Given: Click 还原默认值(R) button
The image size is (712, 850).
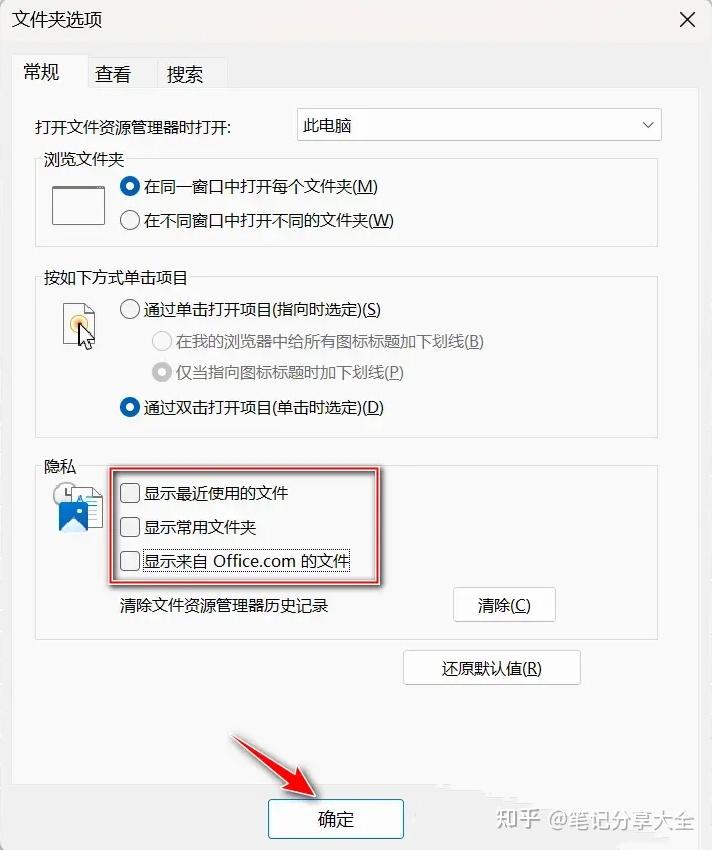Looking at the screenshot, I should (x=491, y=668).
